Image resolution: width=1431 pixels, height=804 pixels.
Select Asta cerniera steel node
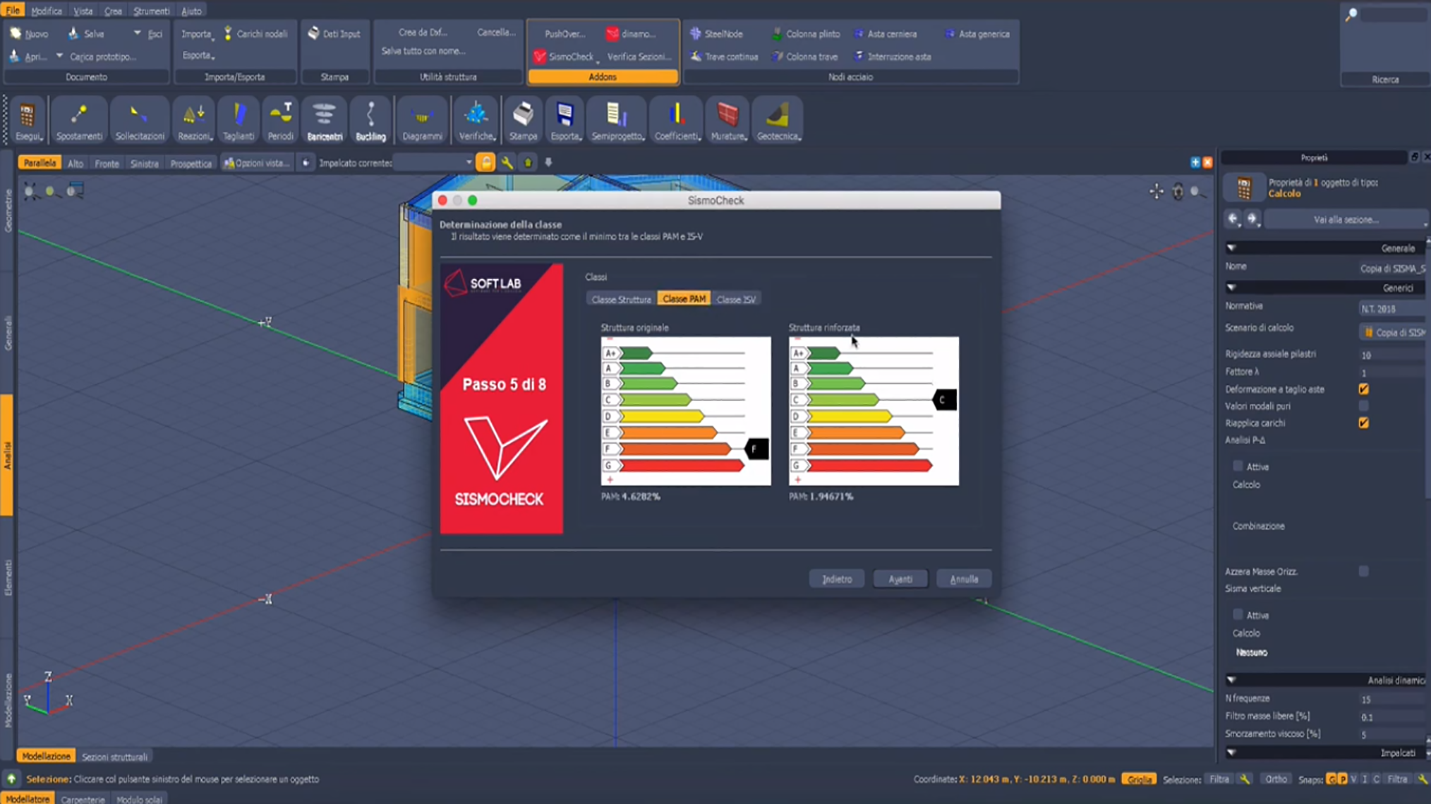click(x=885, y=34)
